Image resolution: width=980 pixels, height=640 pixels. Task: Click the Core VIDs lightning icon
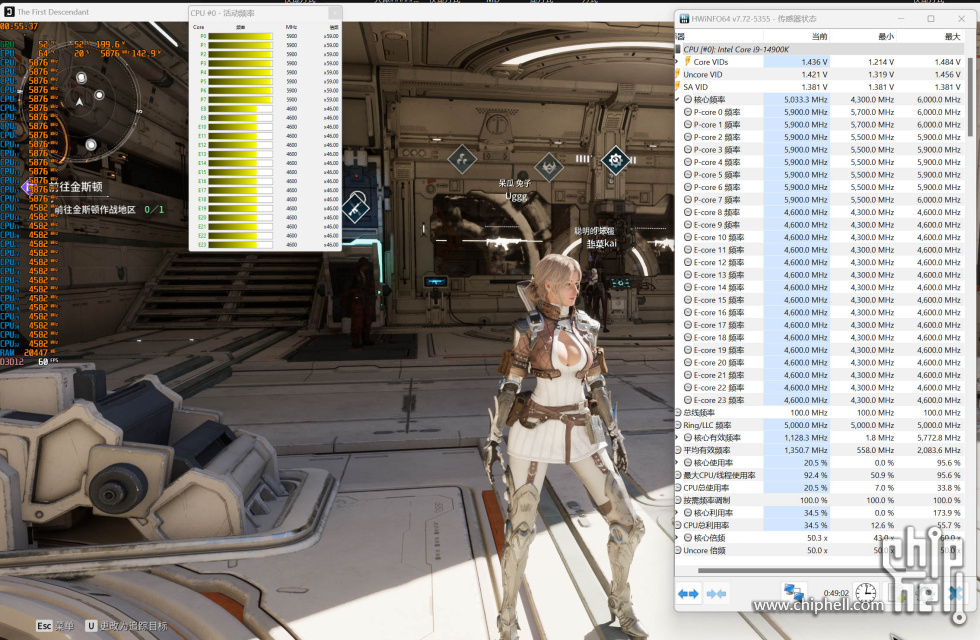coord(688,61)
